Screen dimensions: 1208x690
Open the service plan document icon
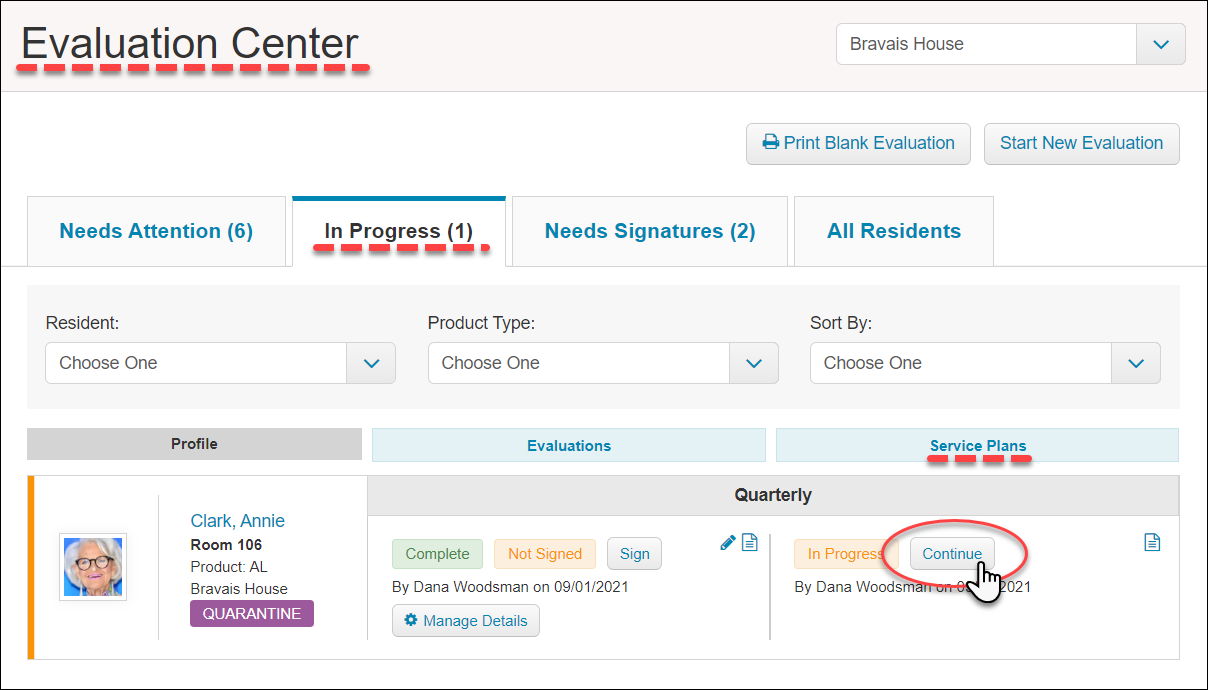tap(1152, 542)
